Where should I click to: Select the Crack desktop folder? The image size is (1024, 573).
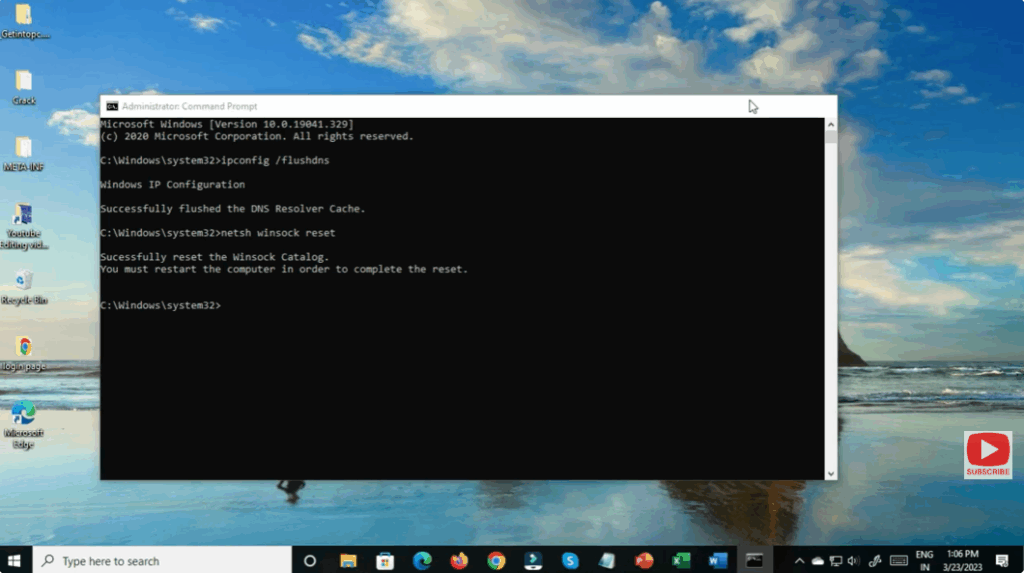coord(24,88)
